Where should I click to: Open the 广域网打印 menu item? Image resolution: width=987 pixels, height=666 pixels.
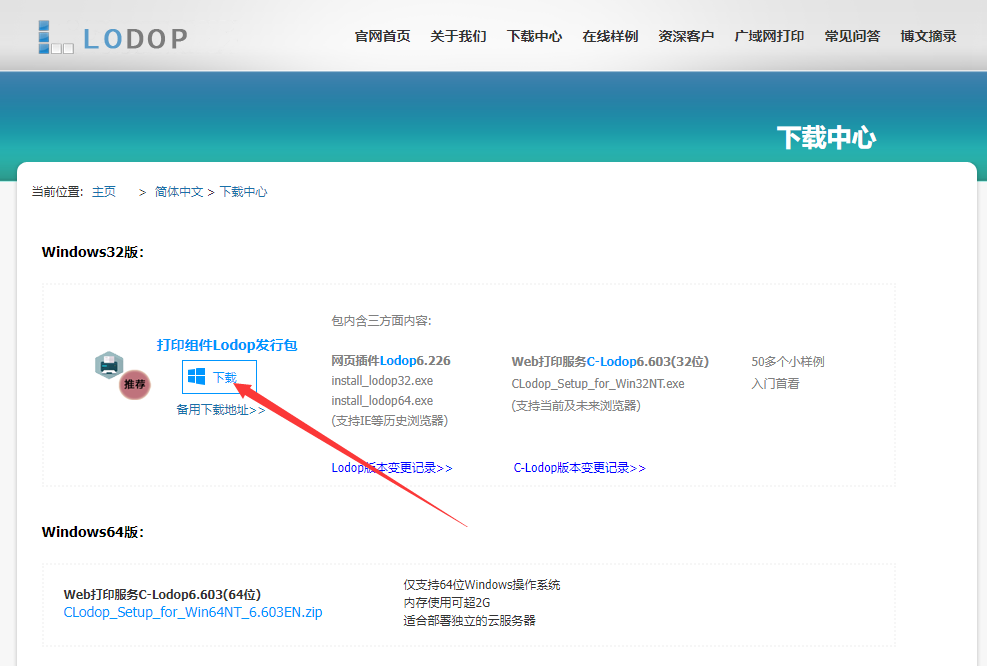tap(769, 36)
